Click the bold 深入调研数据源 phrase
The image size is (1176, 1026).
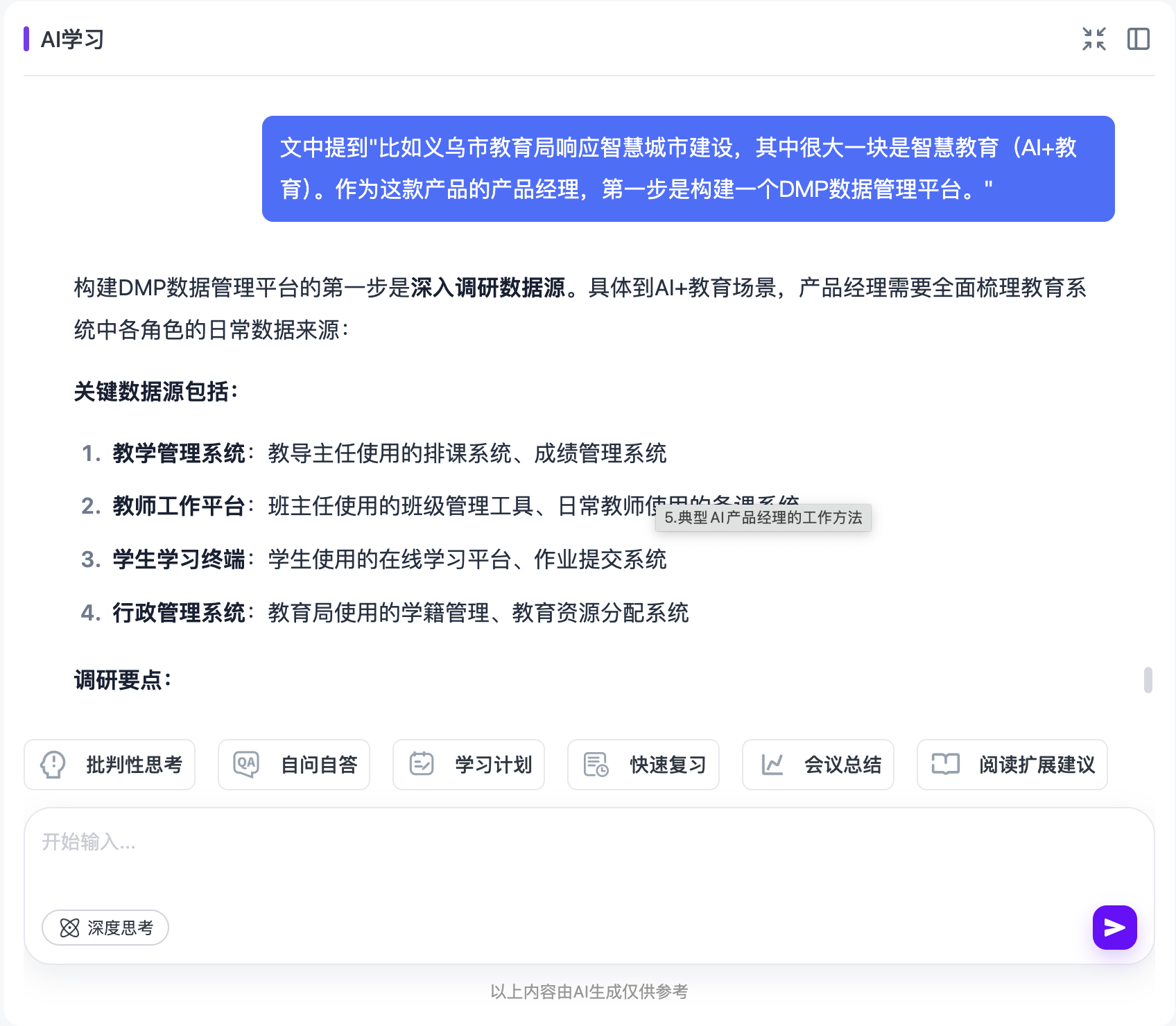coord(487,288)
